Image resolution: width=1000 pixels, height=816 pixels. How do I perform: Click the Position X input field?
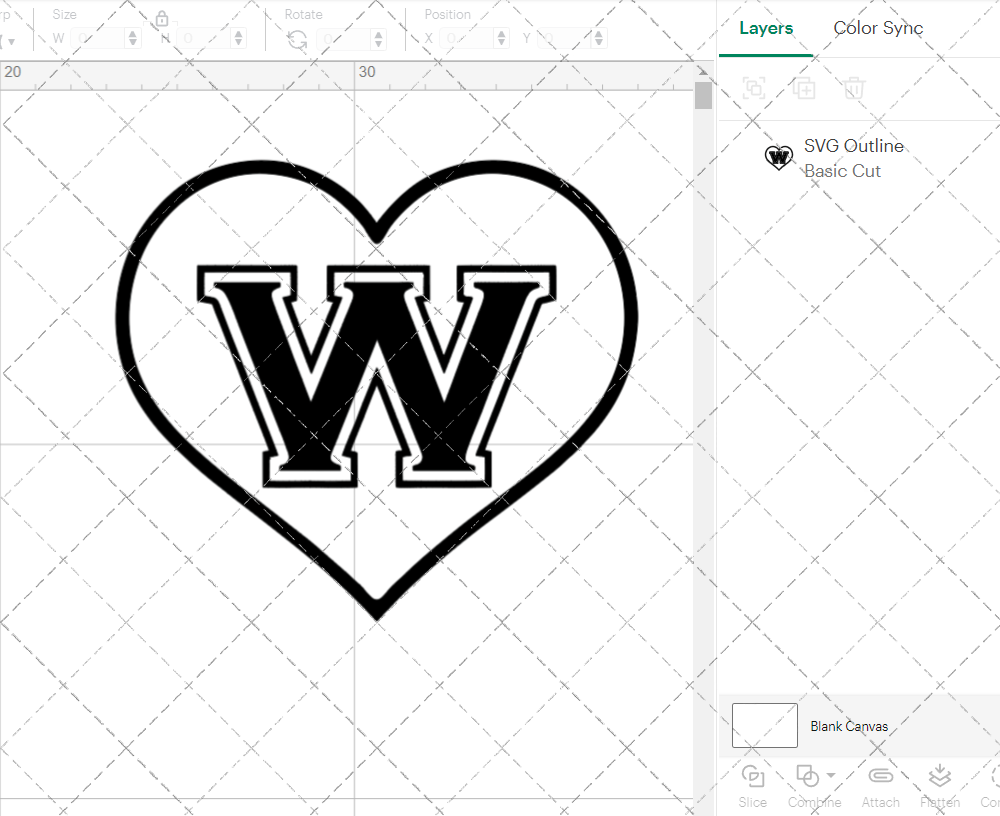[x=467, y=38]
